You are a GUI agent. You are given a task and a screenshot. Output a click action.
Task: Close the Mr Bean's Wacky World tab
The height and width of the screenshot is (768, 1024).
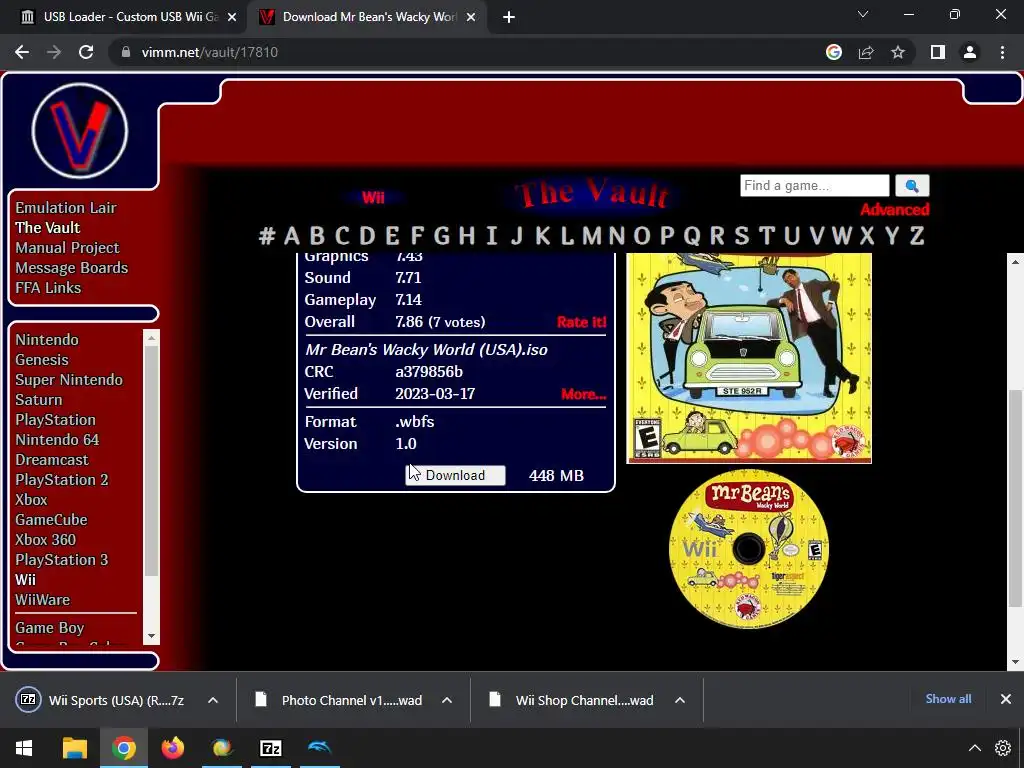coord(471,17)
